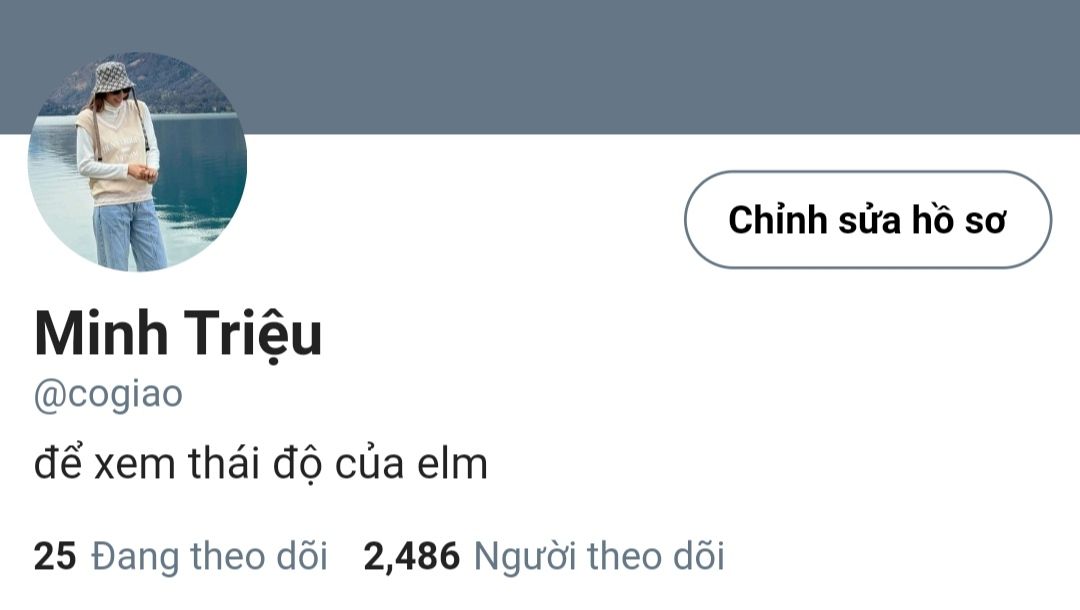
Task: Click the person's bucket hat in avatar
Action: click(113, 78)
